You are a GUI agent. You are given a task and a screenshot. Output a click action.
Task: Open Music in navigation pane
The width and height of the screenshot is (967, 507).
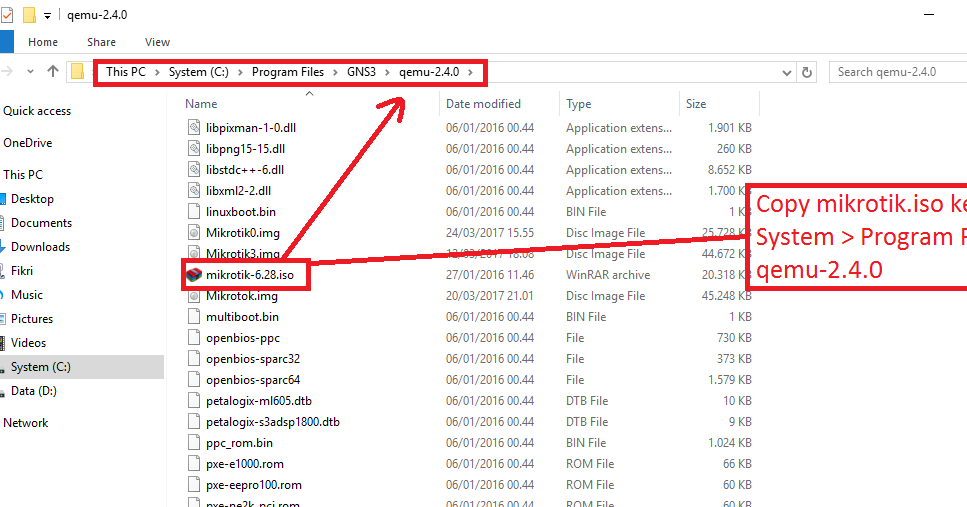tap(27, 295)
